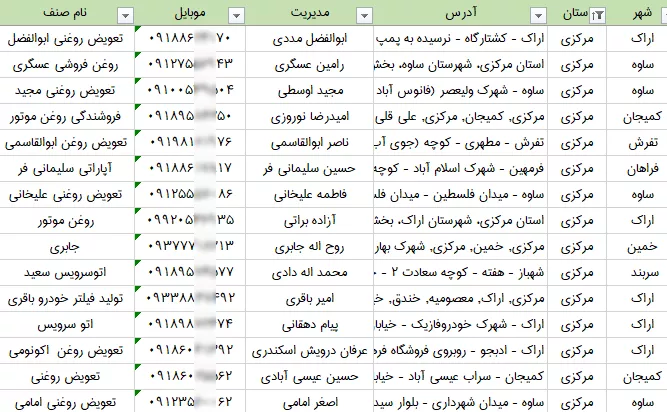The height and width of the screenshot is (412, 667).
Task: Select address cell فرمهین - شهرک اسلام آباد
Action: tap(460, 169)
